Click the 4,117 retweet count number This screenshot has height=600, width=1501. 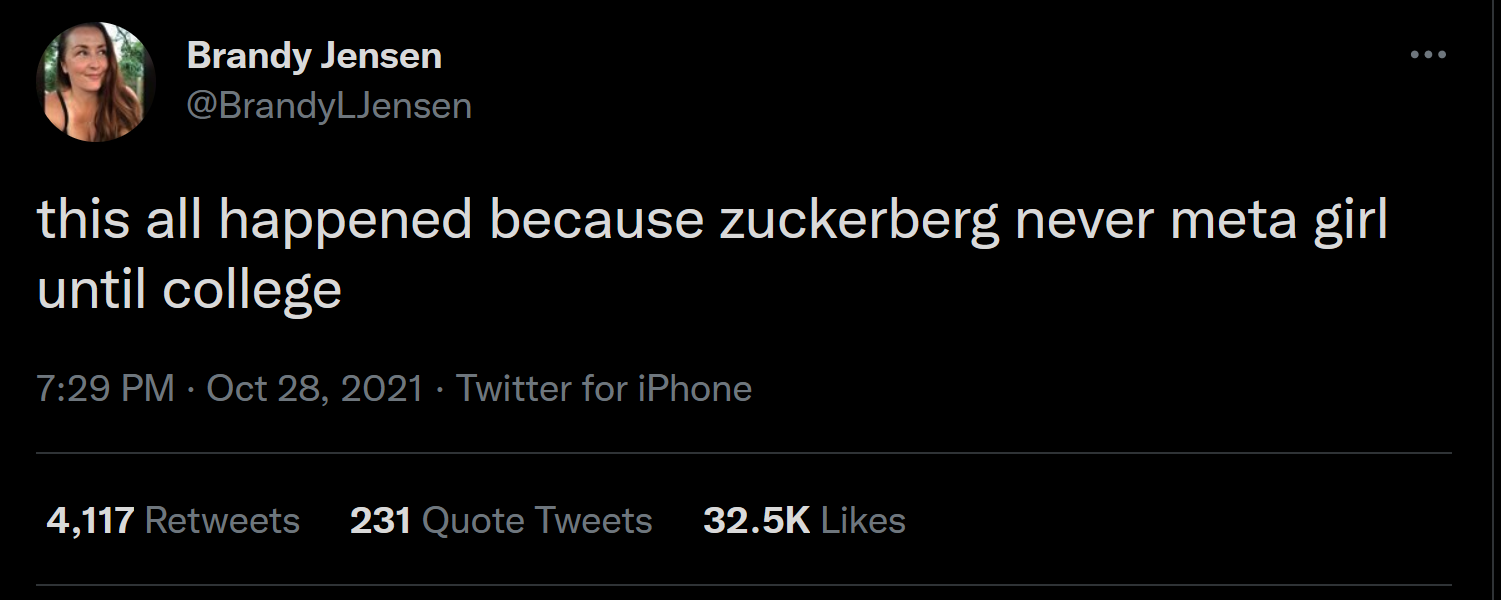click(x=90, y=520)
